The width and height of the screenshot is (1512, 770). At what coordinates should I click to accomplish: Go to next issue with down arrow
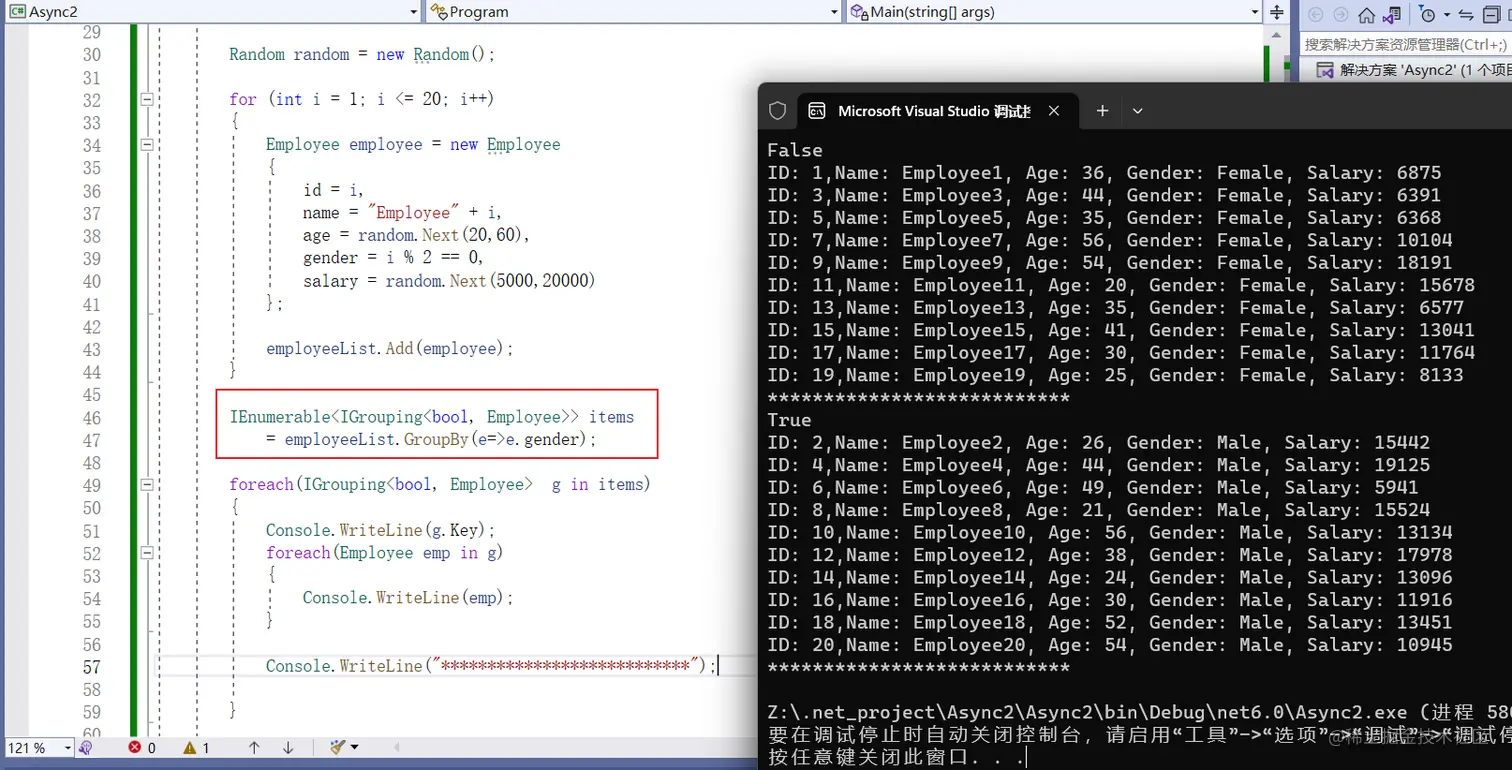[288, 748]
